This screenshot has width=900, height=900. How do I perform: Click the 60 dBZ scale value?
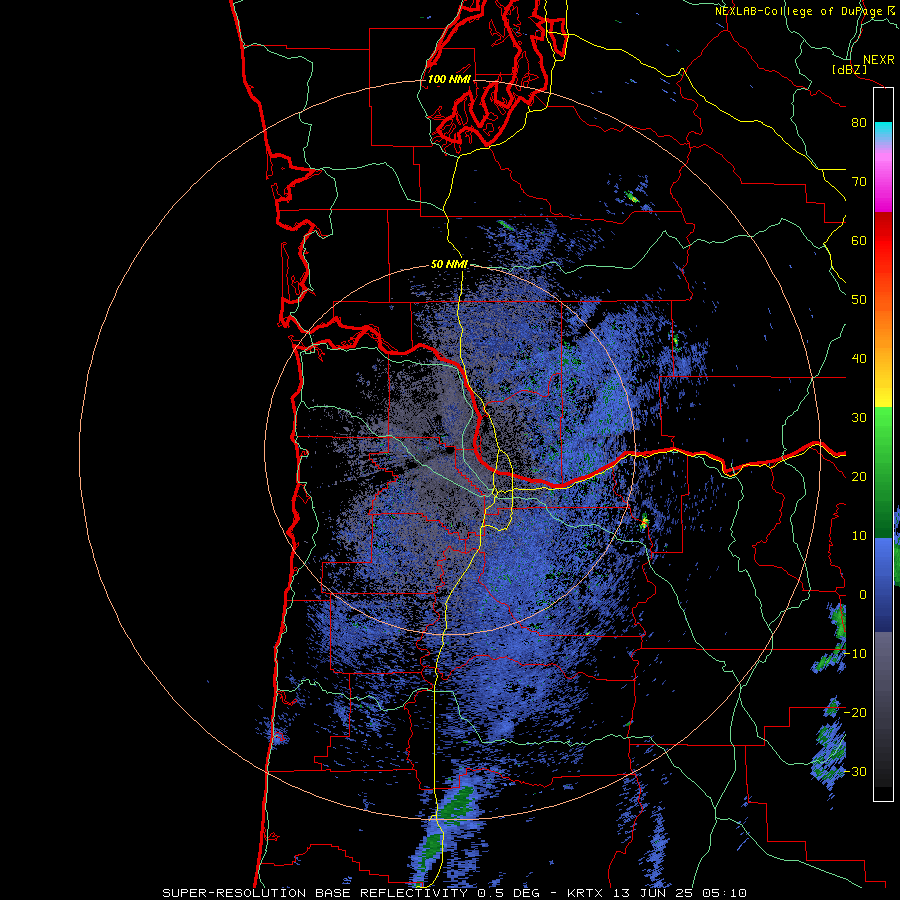[859, 240]
